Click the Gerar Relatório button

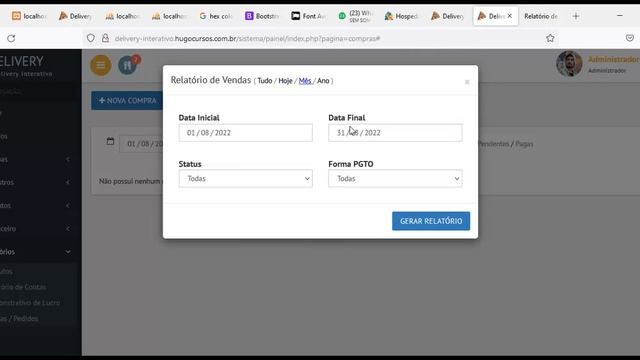click(x=431, y=221)
